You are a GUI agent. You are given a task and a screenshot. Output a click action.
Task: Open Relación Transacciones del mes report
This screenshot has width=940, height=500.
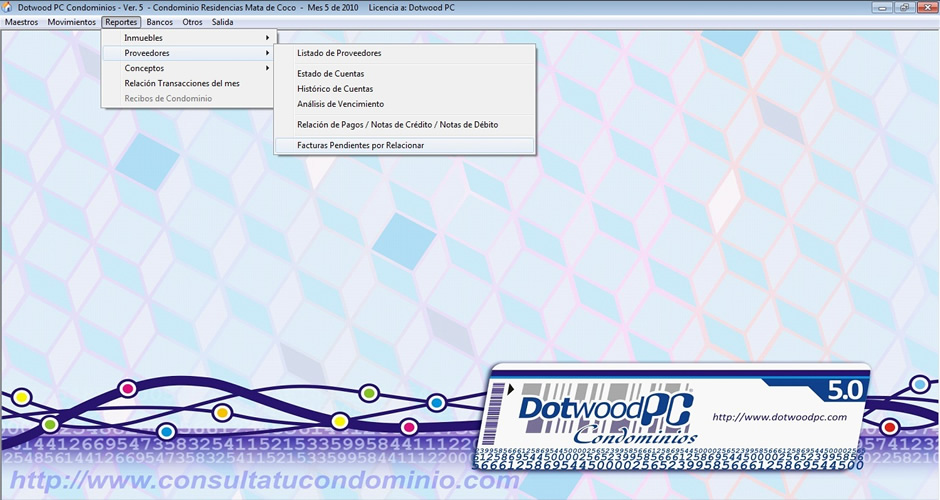pyautogui.click(x=189, y=83)
